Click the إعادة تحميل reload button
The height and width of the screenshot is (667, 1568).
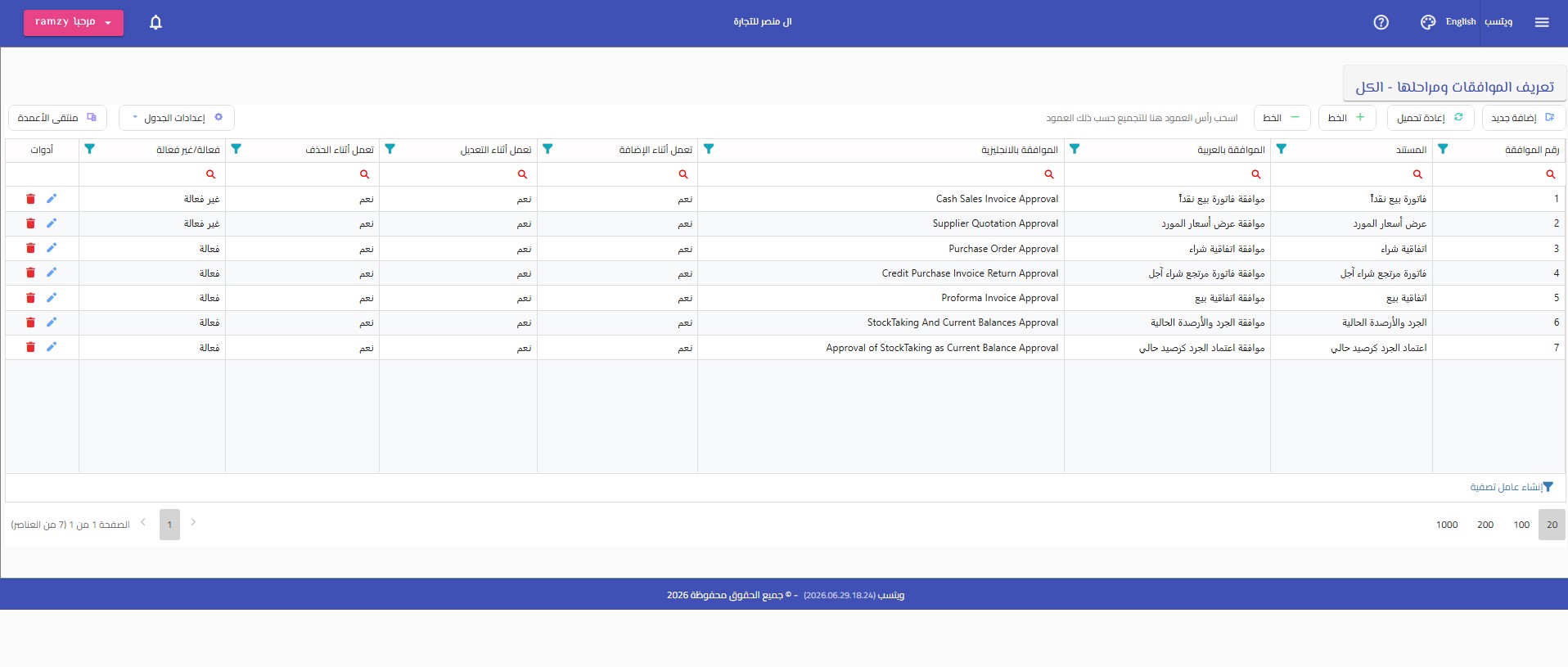1431,118
